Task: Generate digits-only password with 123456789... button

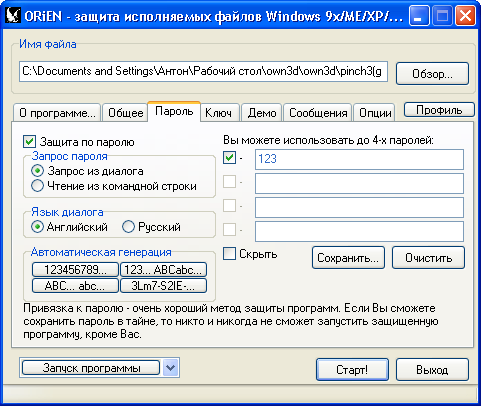Action: pos(75,269)
